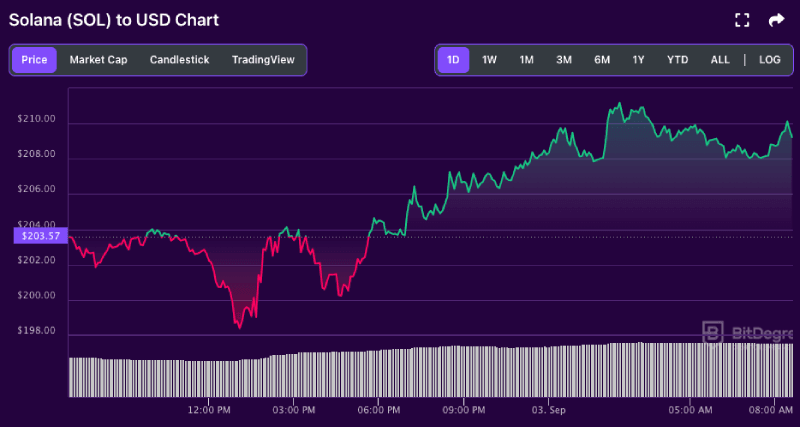The width and height of the screenshot is (800, 427).
Task: Choose the 3M time range
Action: [564, 60]
